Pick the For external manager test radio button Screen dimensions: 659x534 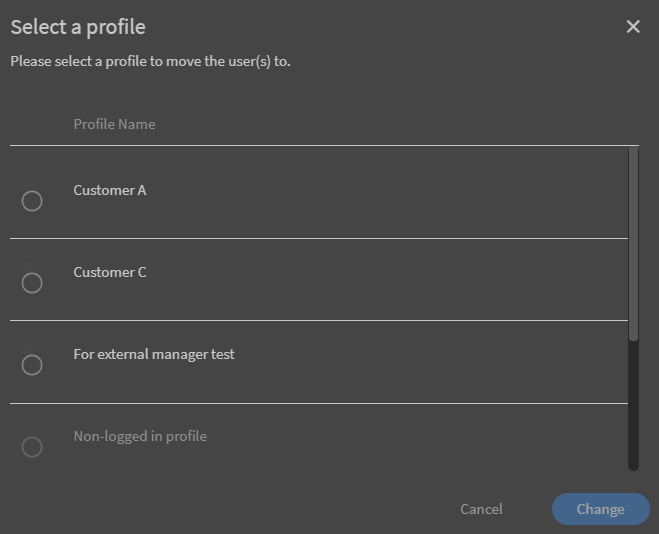(x=32, y=365)
